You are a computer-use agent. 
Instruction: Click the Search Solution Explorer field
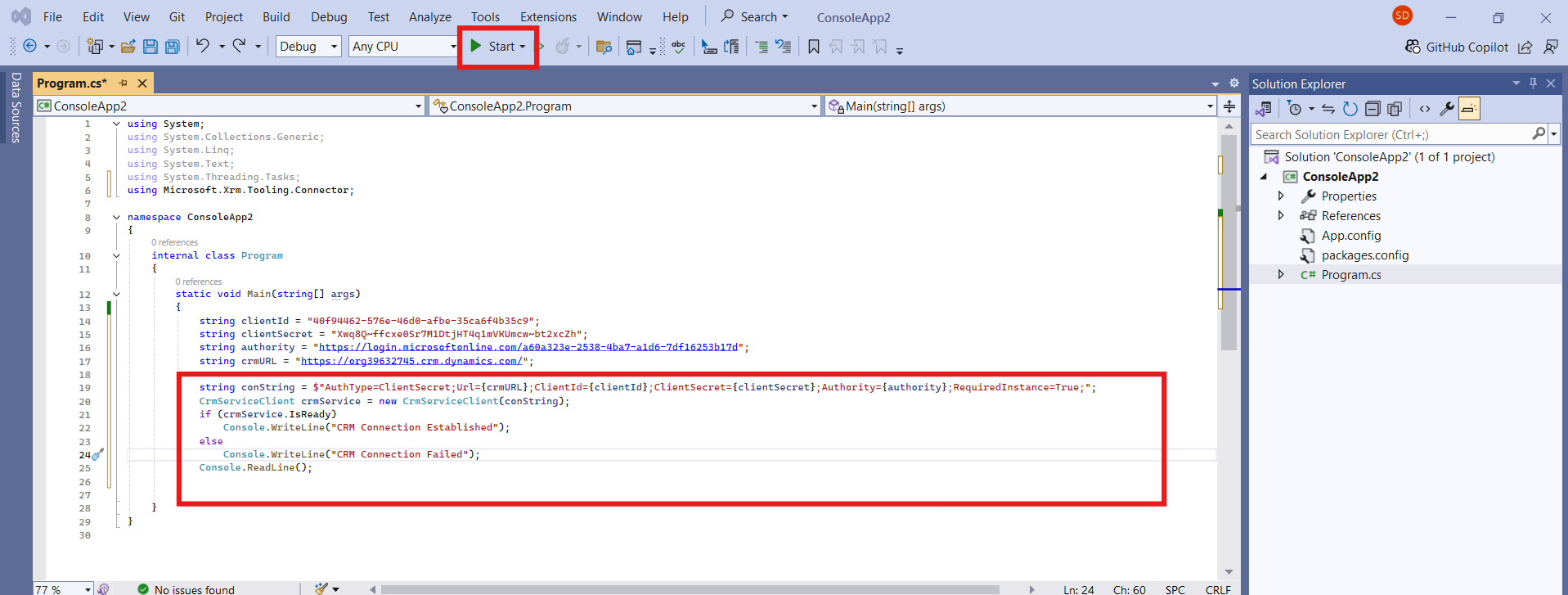coord(1391,135)
